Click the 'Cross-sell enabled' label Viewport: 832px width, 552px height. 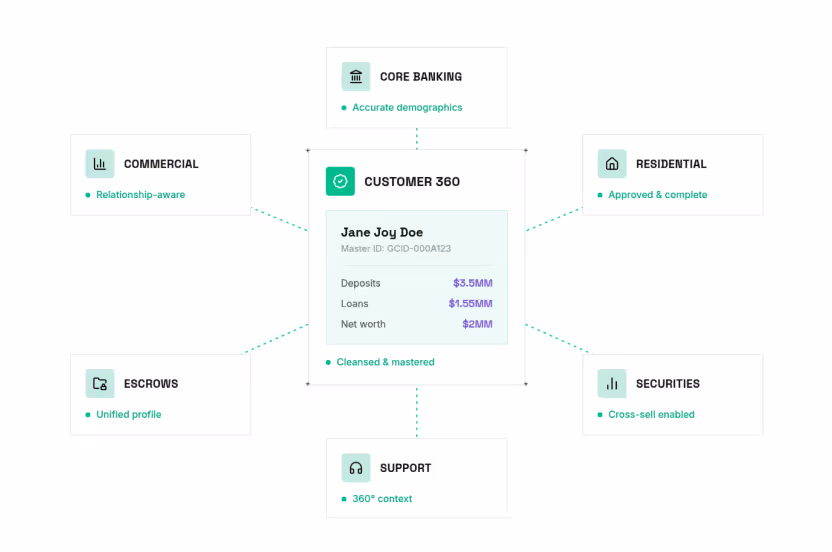coord(651,415)
